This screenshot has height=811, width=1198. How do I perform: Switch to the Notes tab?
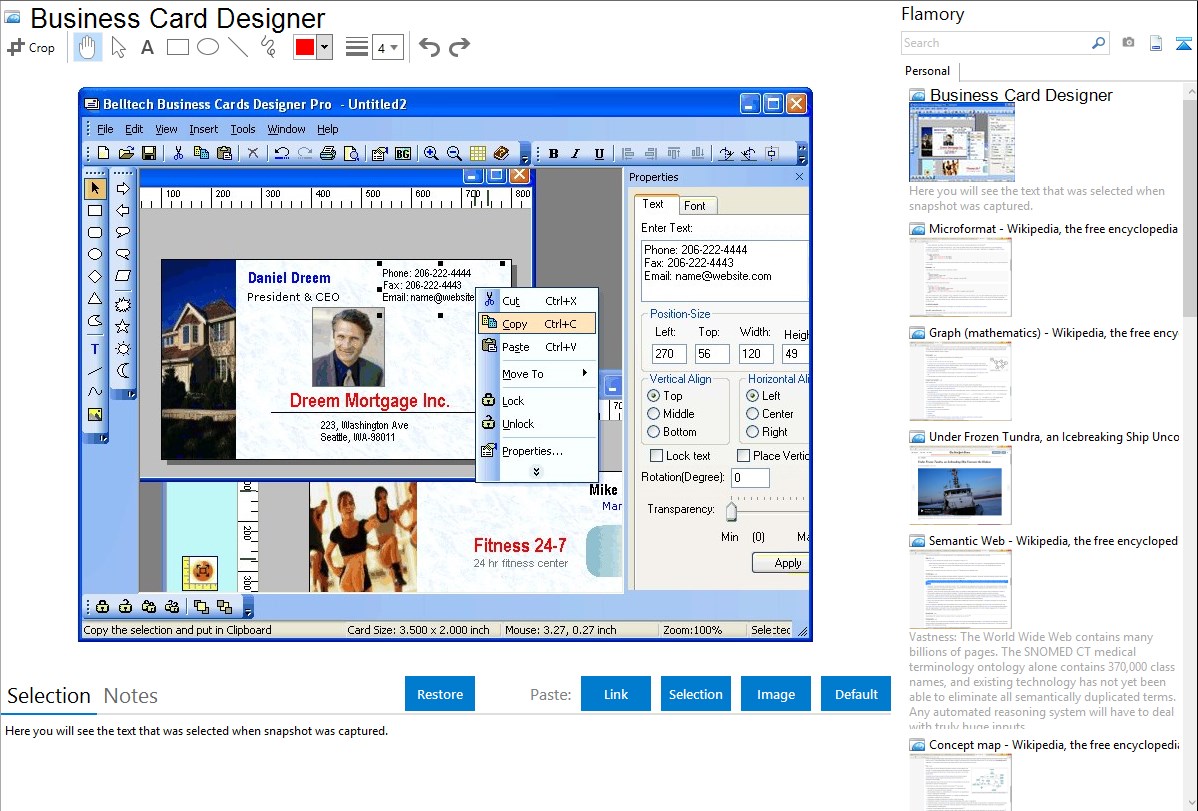[131, 696]
